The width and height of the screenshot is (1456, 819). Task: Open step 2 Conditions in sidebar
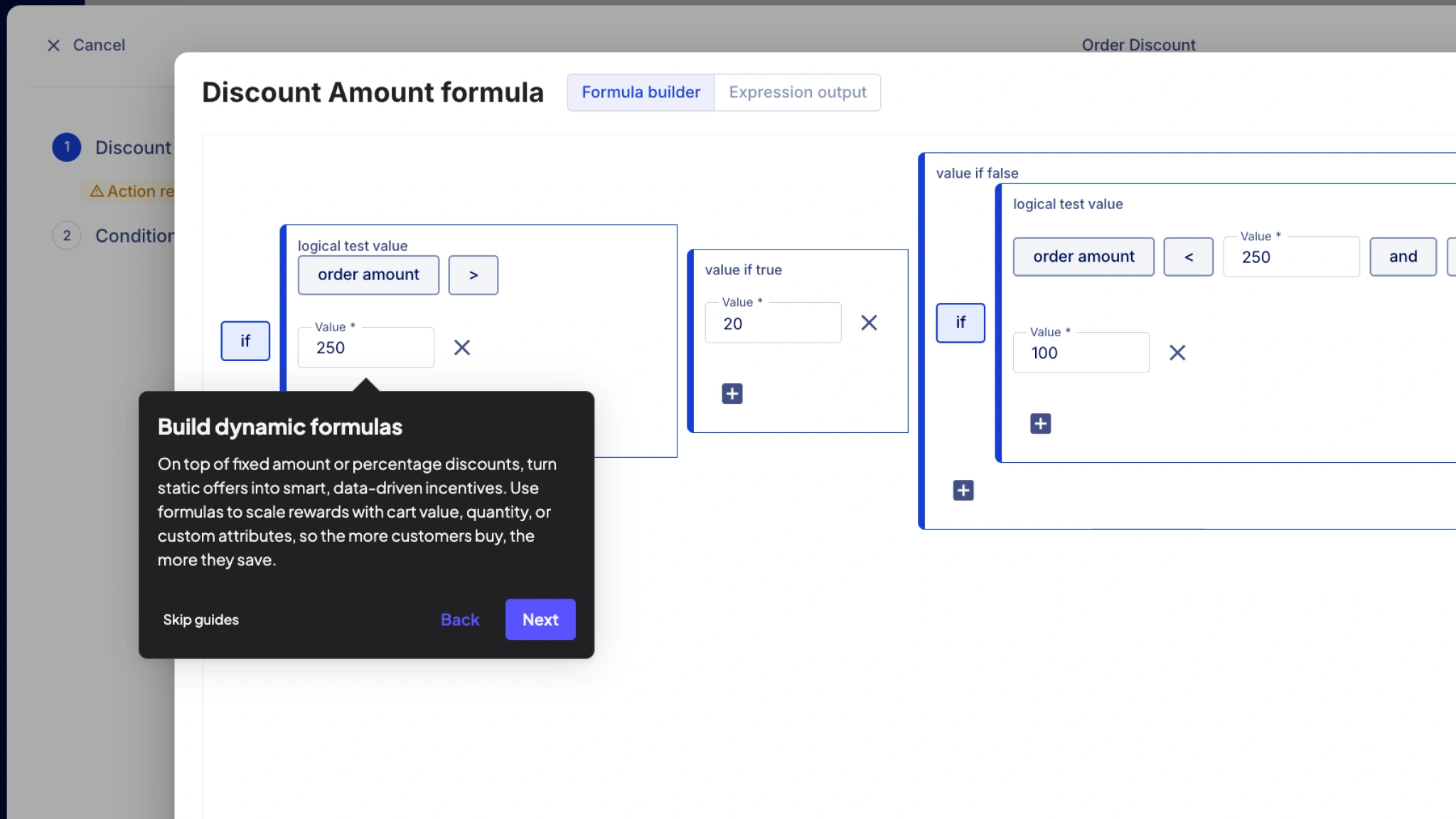[134, 236]
